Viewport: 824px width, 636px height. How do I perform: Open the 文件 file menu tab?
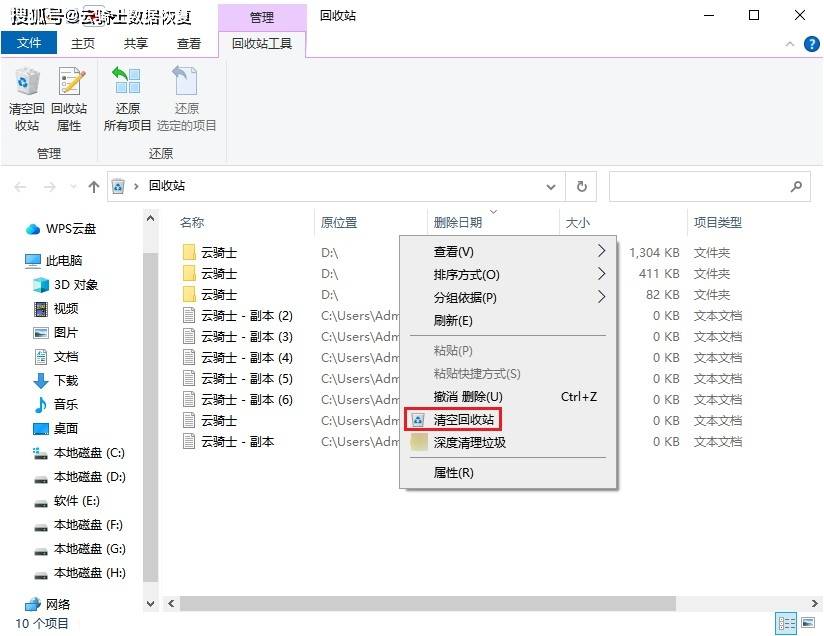(x=29, y=43)
